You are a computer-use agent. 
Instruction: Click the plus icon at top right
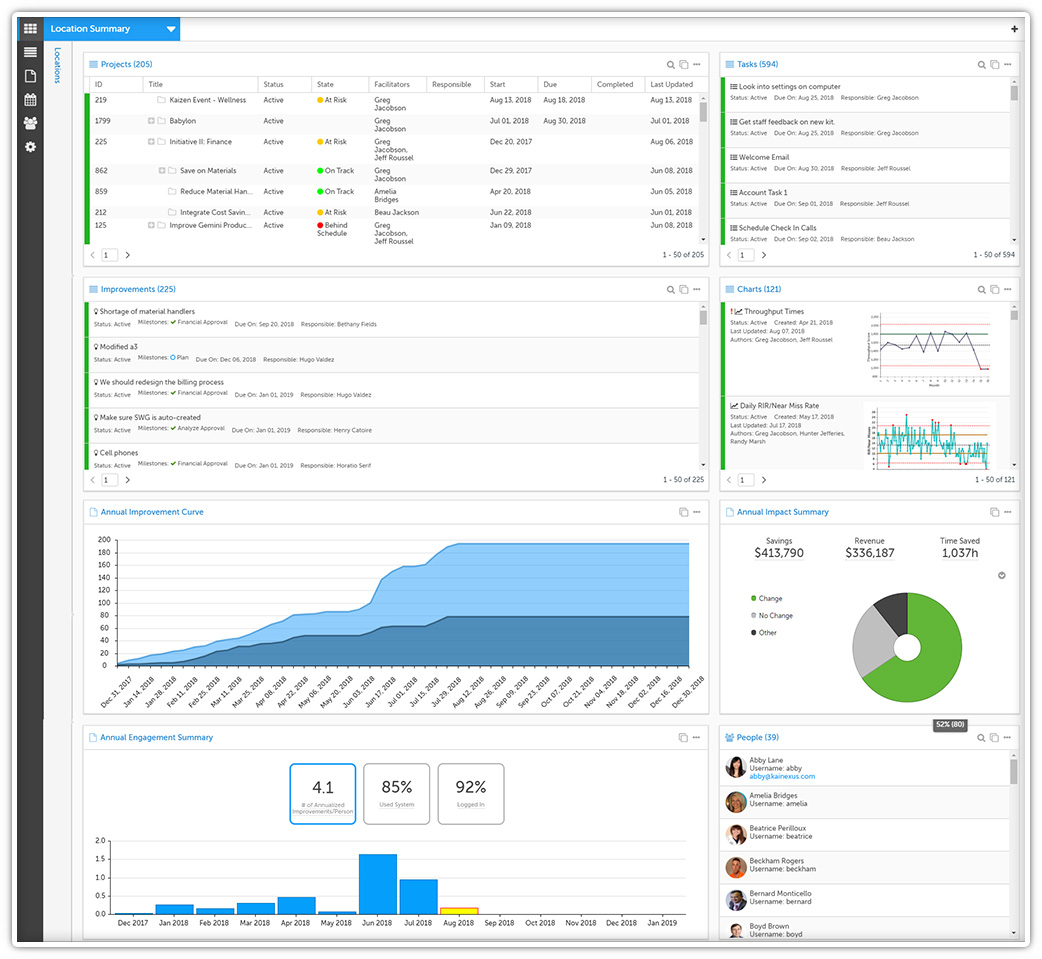coord(1014,29)
